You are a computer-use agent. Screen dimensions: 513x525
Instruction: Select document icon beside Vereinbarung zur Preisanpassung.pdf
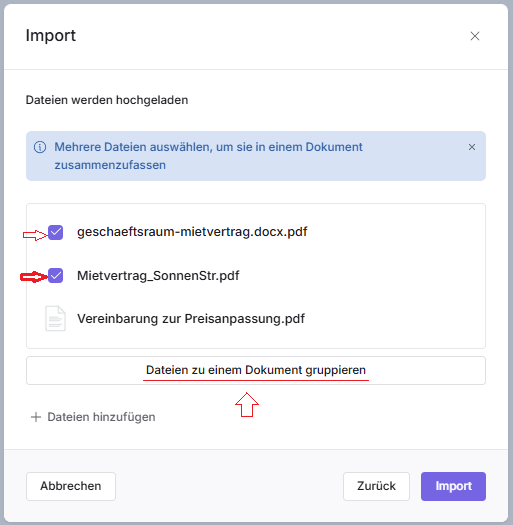coord(55,318)
